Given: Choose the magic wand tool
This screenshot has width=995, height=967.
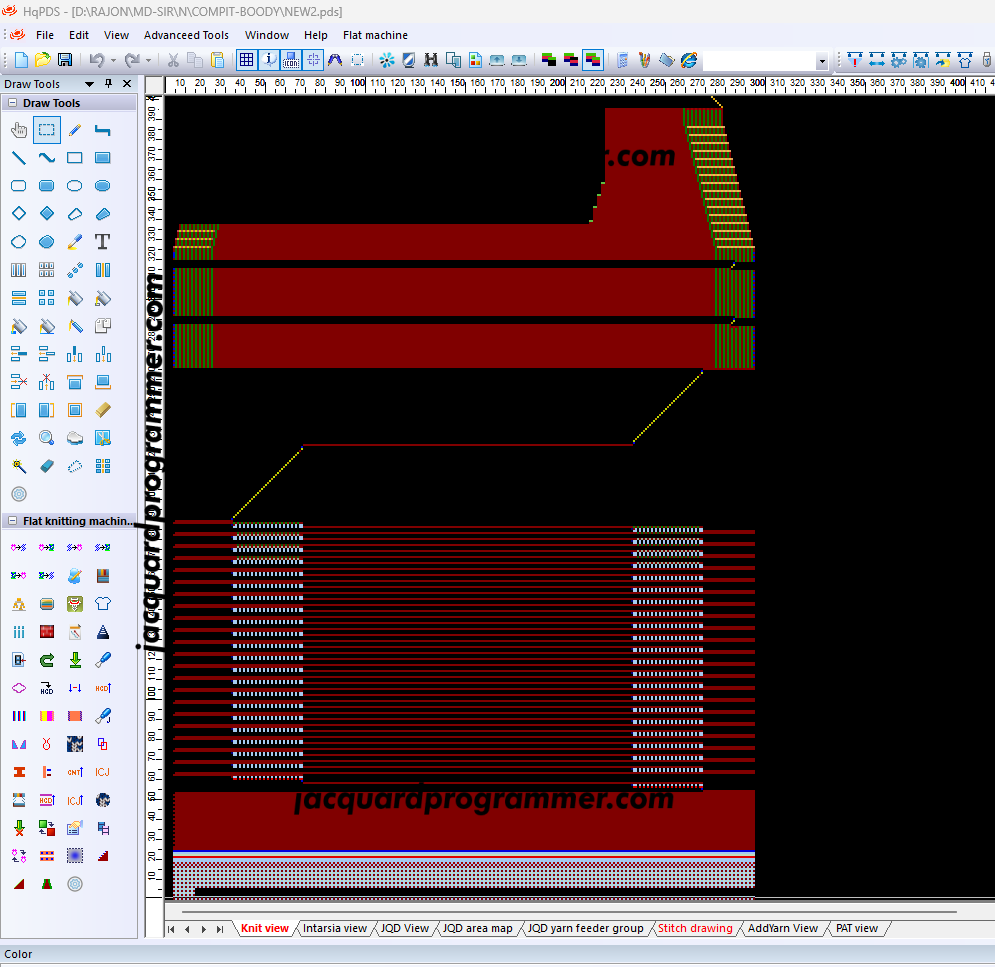Looking at the screenshot, I should pyautogui.click(x=18, y=466).
